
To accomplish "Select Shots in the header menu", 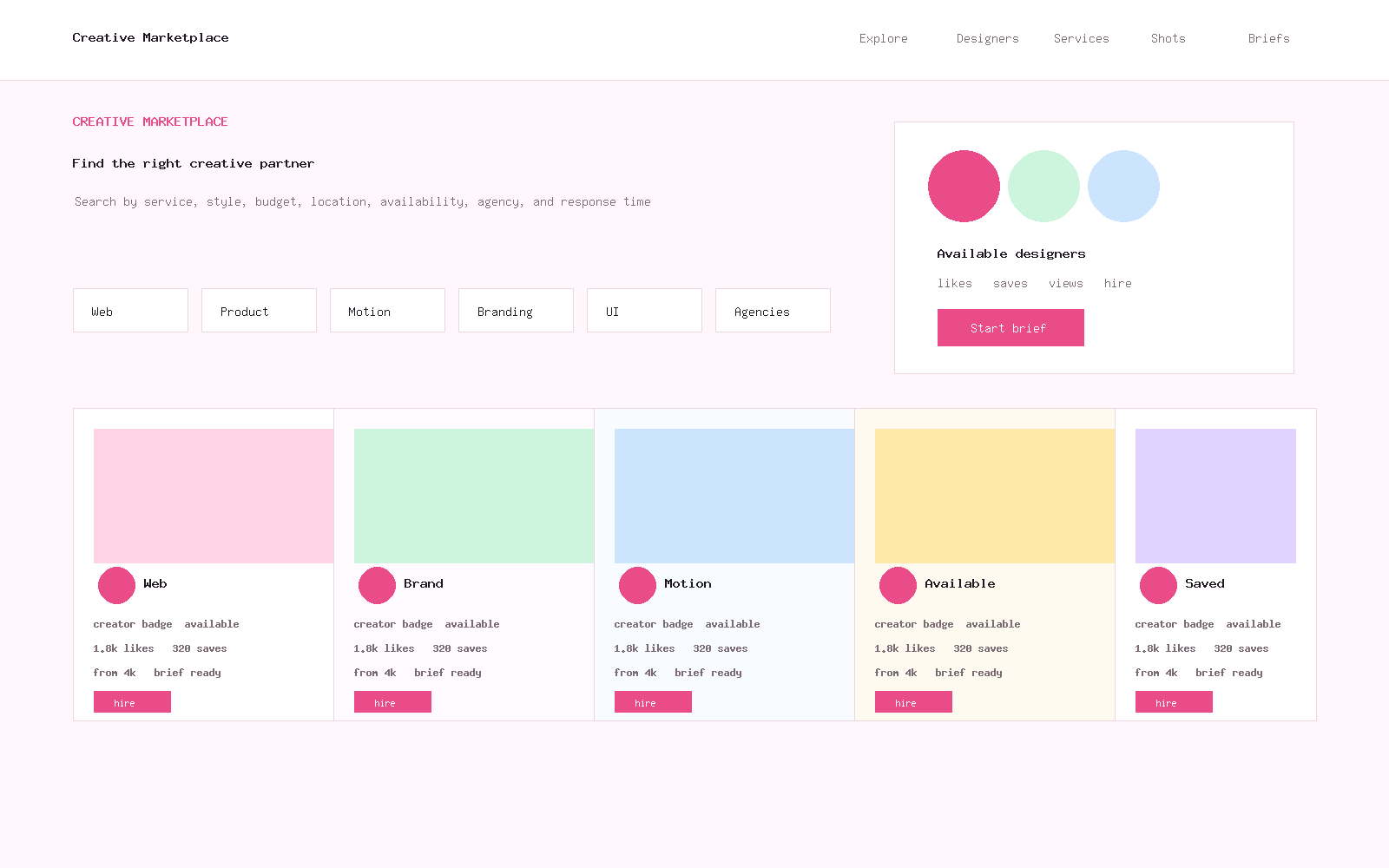I will (x=1168, y=38).
